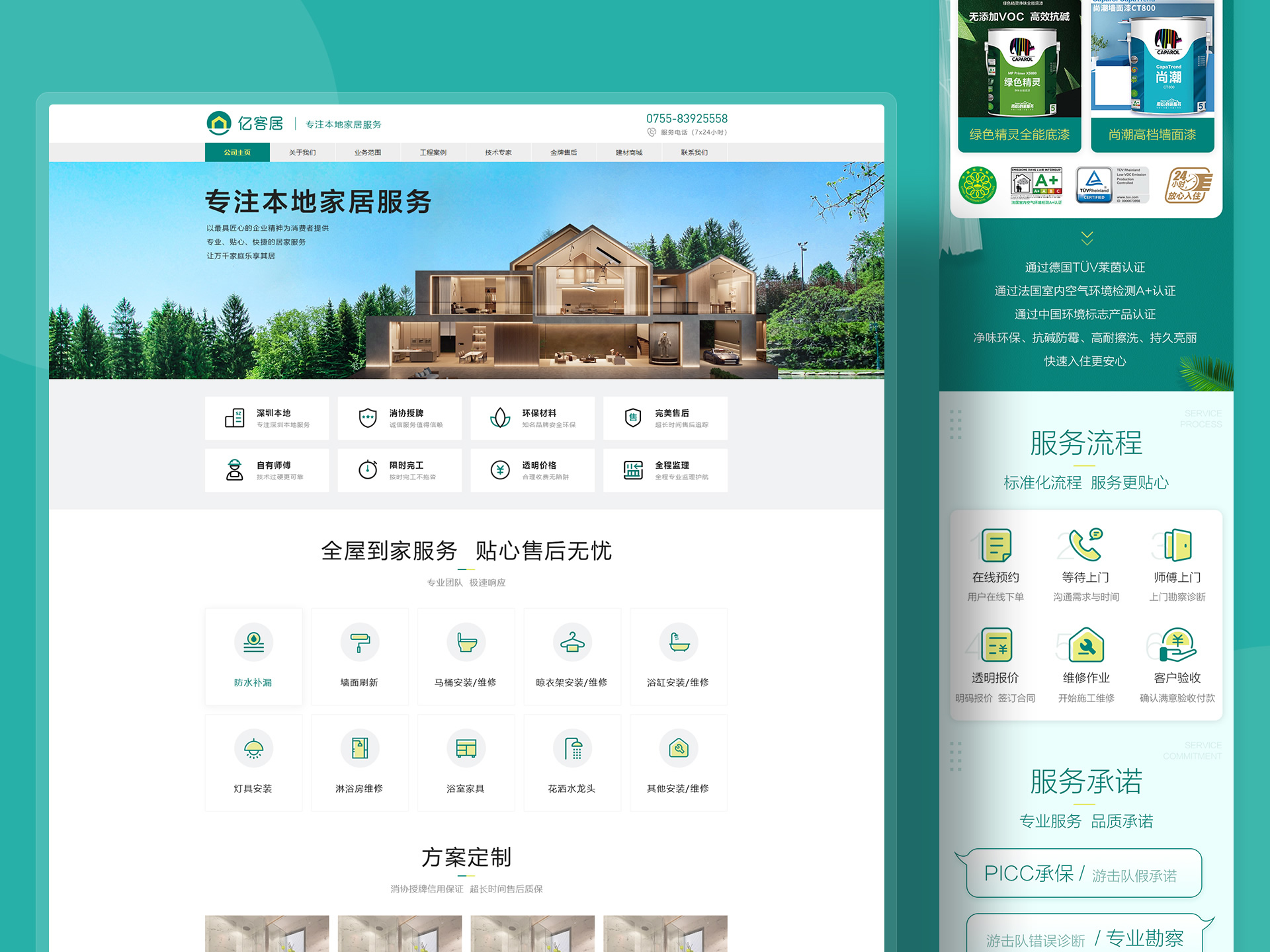Viewport: 1270px width, 952px height.
Task: Open the 联系我们 navigation tab
Action: pos(695,153)
